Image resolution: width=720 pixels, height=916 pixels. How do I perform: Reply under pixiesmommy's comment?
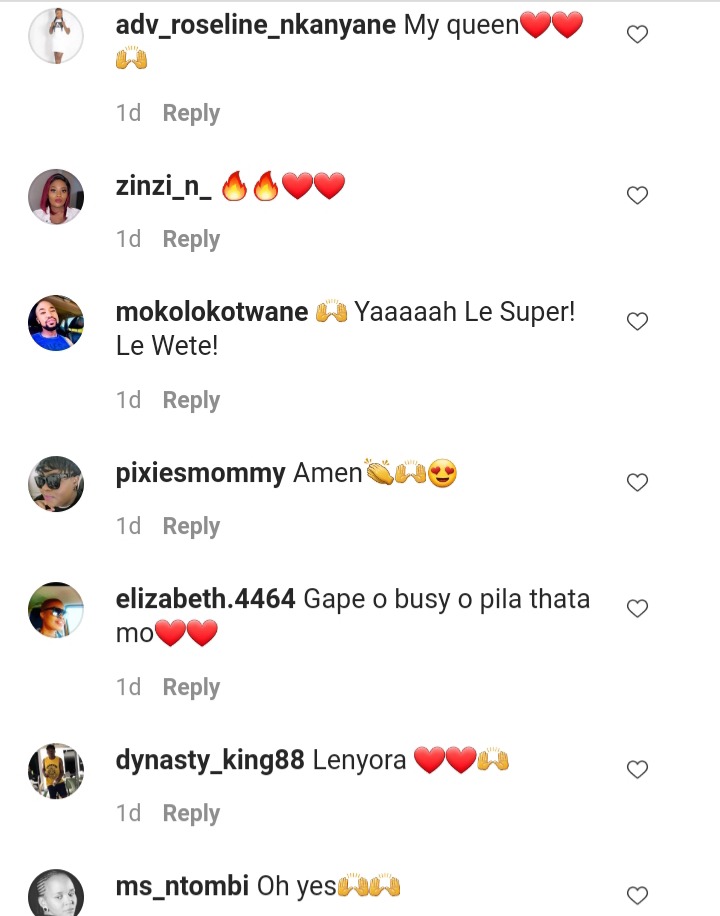(x=191, y=526)
